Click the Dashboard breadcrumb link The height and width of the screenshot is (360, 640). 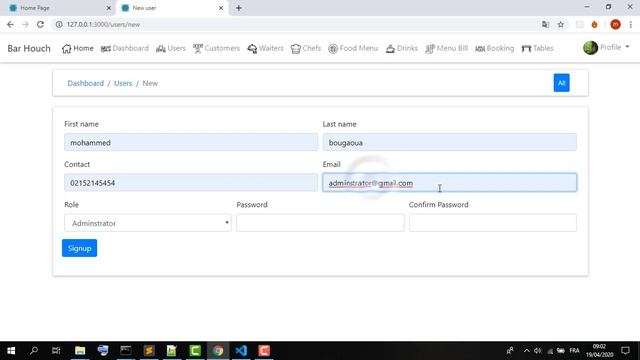pos(85,83)
